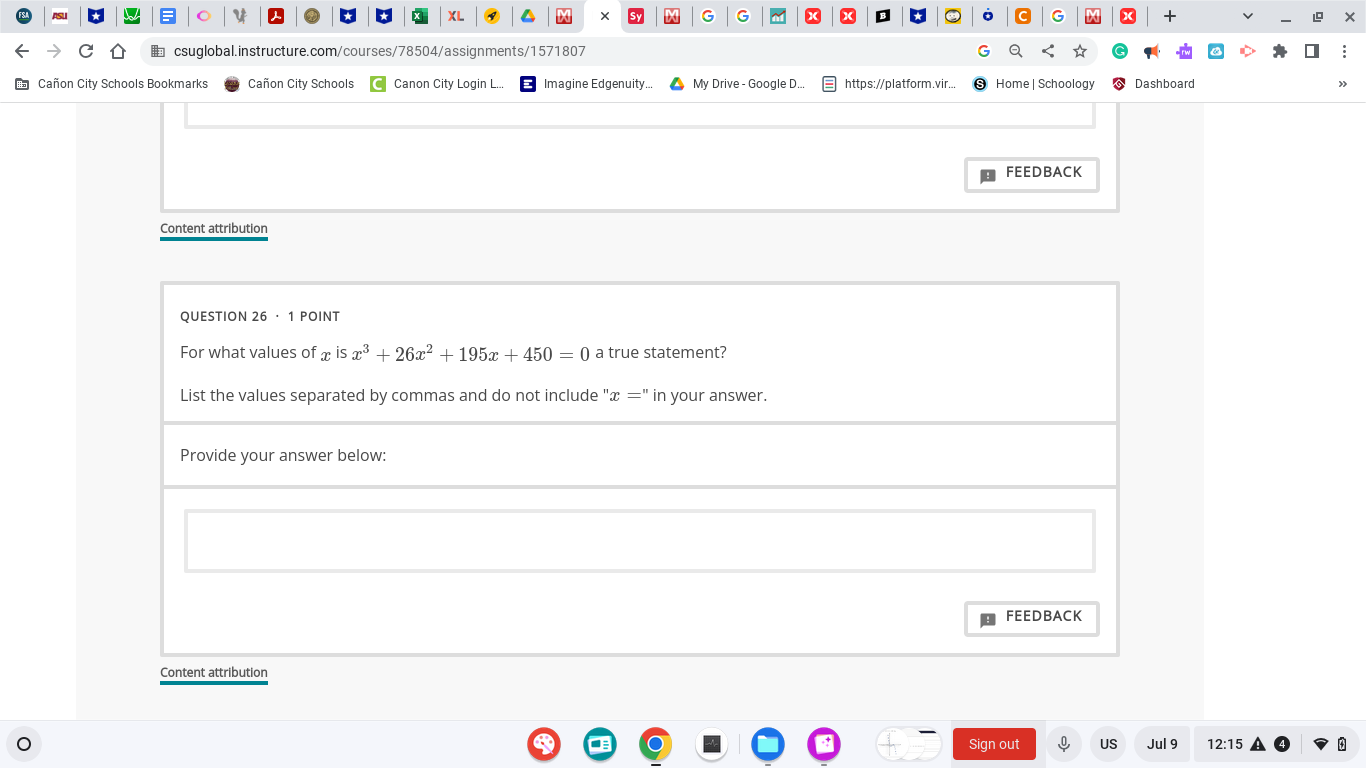The image size is (1366, 768).
Task: Click the FEEDBACK button for Question 26
Action: (1031, 618)
